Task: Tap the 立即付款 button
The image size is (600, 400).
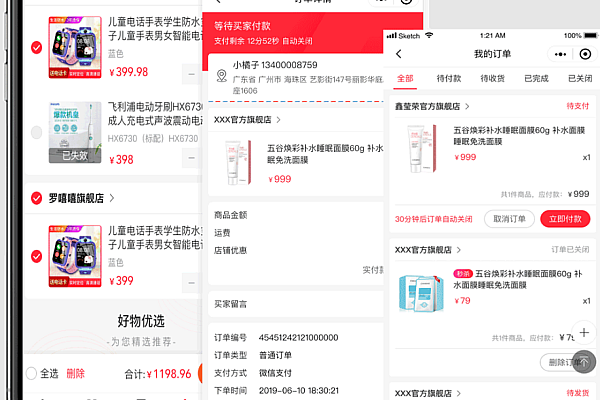Action: (565, 219)
